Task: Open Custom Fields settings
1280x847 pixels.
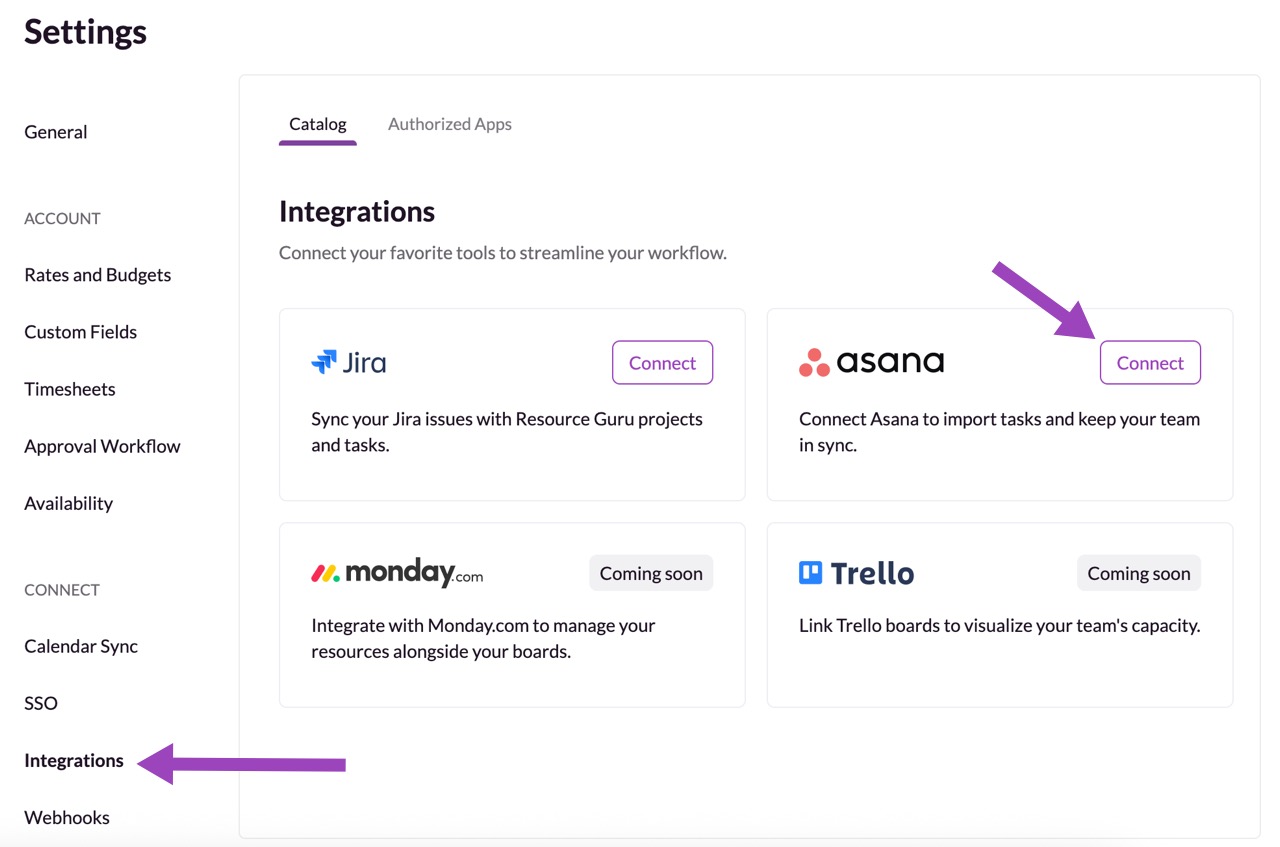Action: (80, 332)
